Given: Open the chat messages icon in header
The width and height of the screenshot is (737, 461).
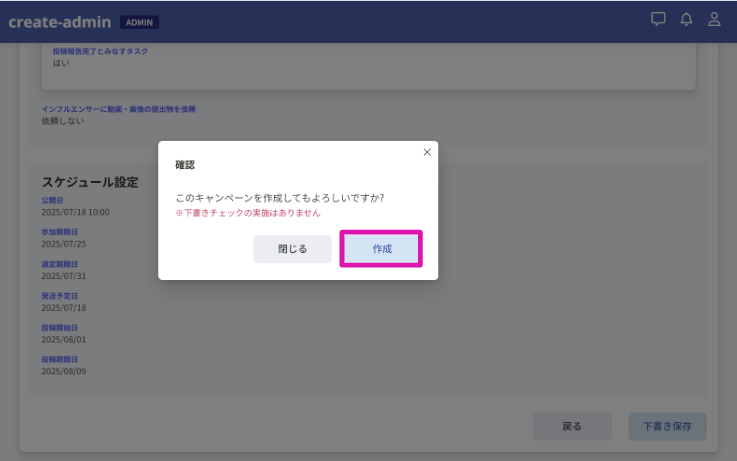Looking at the screenshot, I should [x=658, y=19].
